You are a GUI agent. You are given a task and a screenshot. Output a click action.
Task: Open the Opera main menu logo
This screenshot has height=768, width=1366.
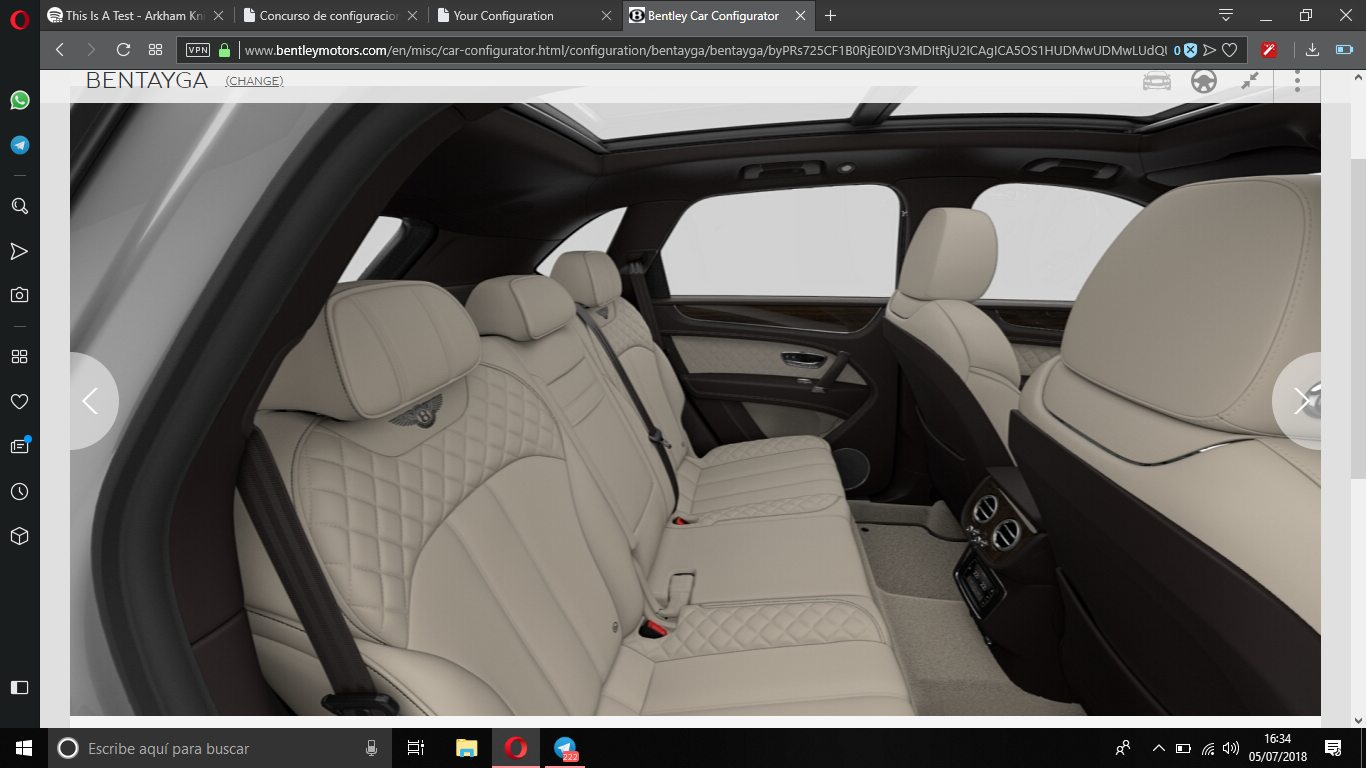[x=20, y=18]
